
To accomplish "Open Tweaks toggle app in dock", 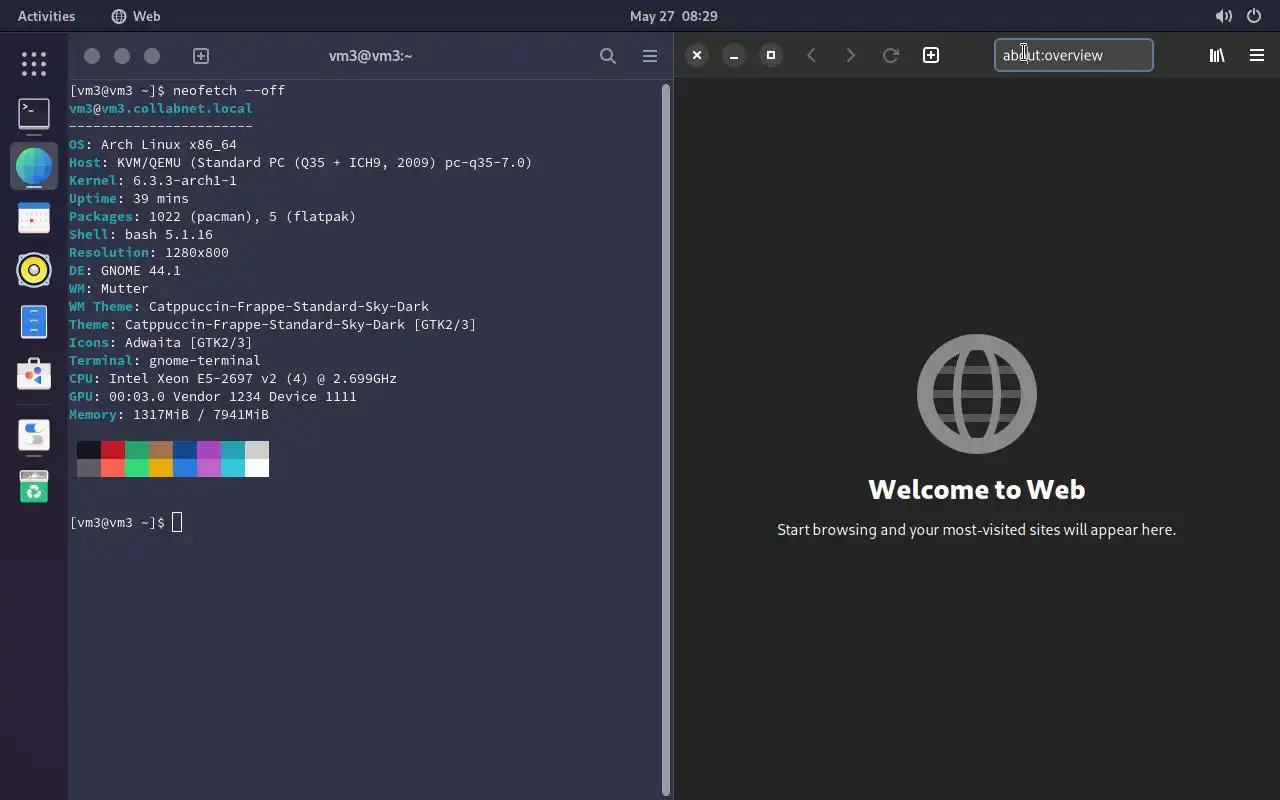I will pyautogui.click(x=34, y=435).
